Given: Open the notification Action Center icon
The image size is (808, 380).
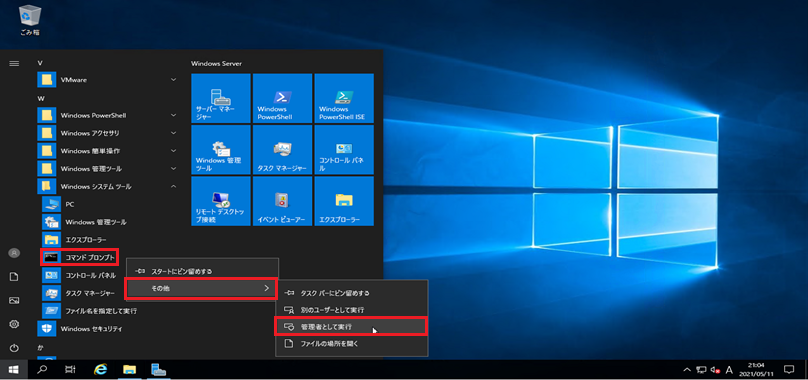Looking at the screenshot, I should tap(788, 369).
